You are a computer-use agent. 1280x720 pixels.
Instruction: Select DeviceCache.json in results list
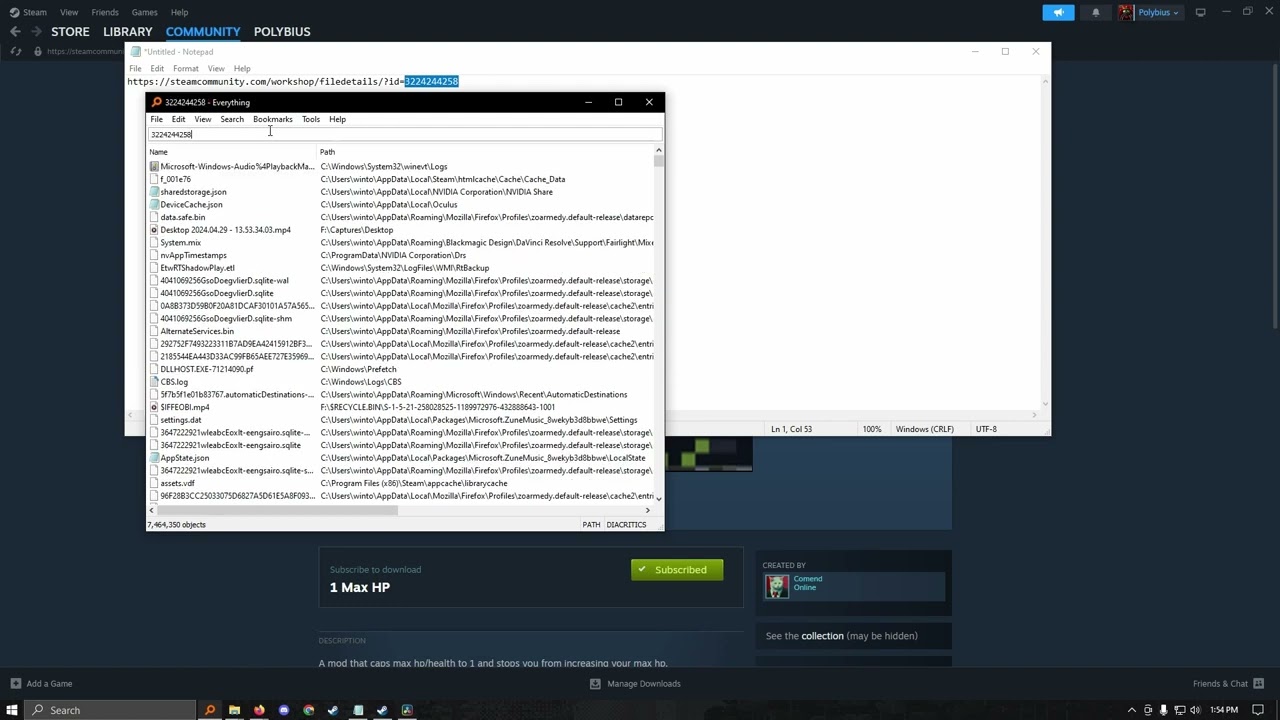click(x=191, y=205)
